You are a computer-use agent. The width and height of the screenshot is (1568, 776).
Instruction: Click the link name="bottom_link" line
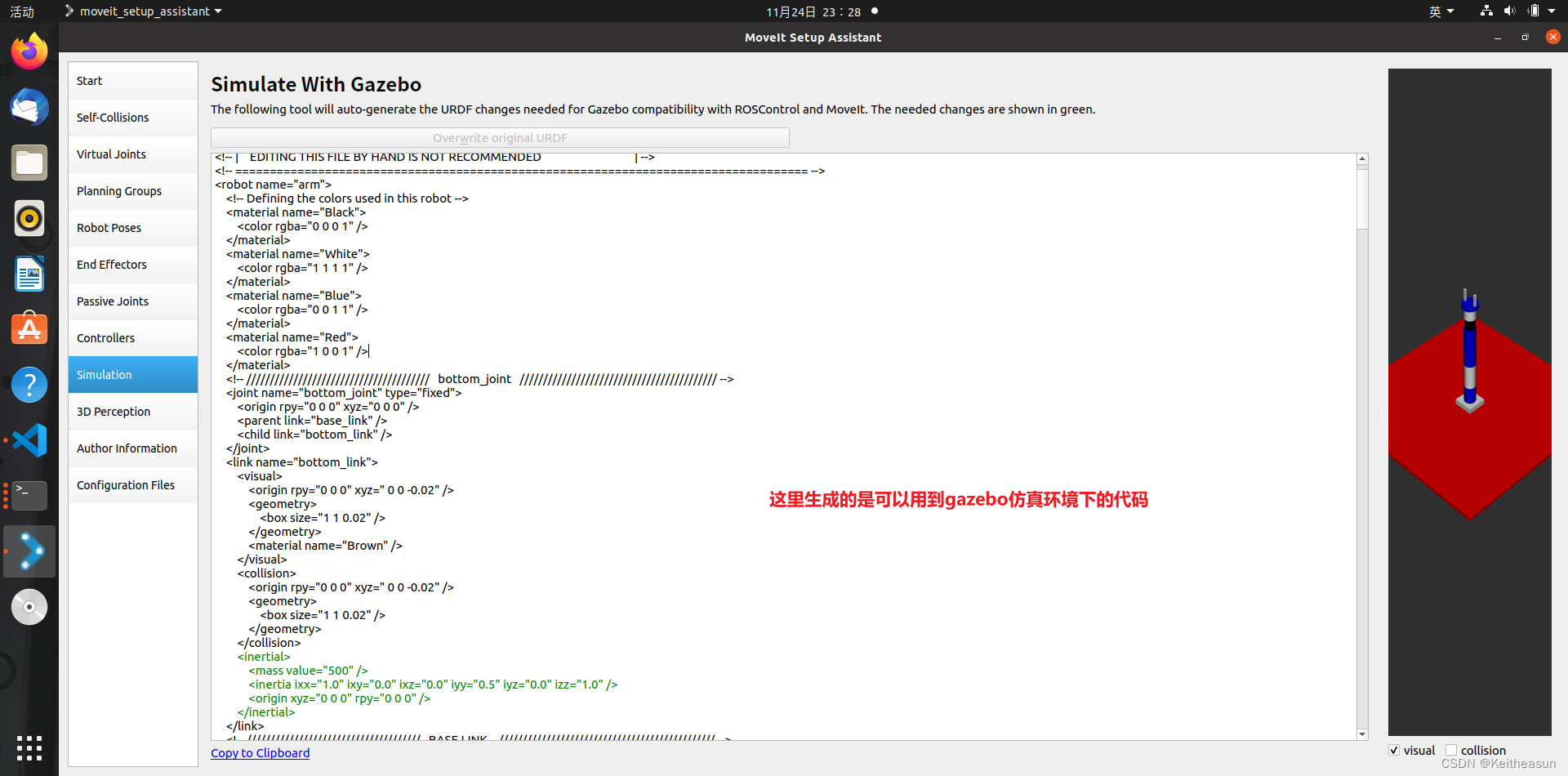tap(302, 462)
